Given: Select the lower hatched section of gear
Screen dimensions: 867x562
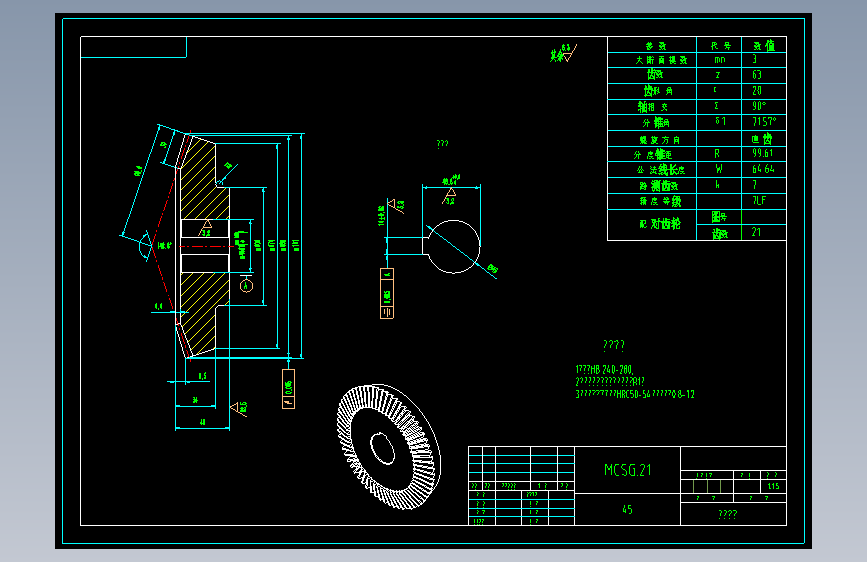Looking at the screenshot, I should click(203, 313).
